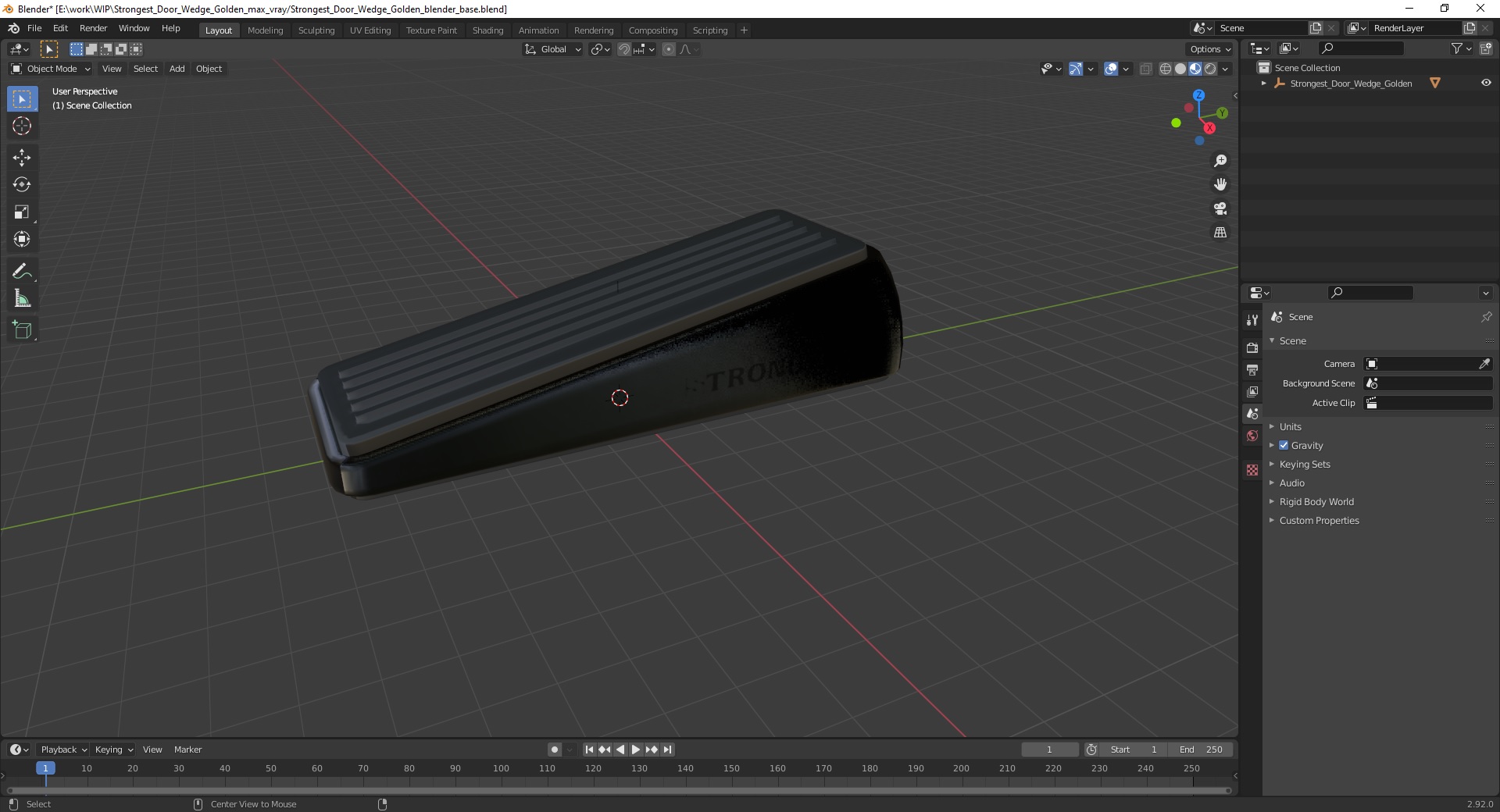Open the File menu
This screenshot has height=812, width=1500.
34,28
